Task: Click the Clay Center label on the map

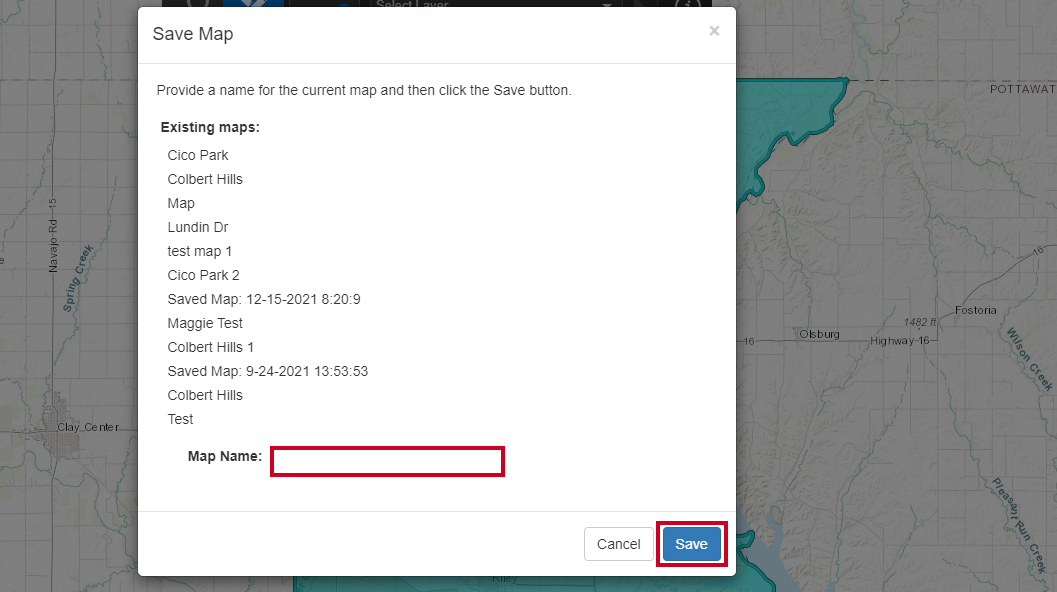Action: (88, 427)
